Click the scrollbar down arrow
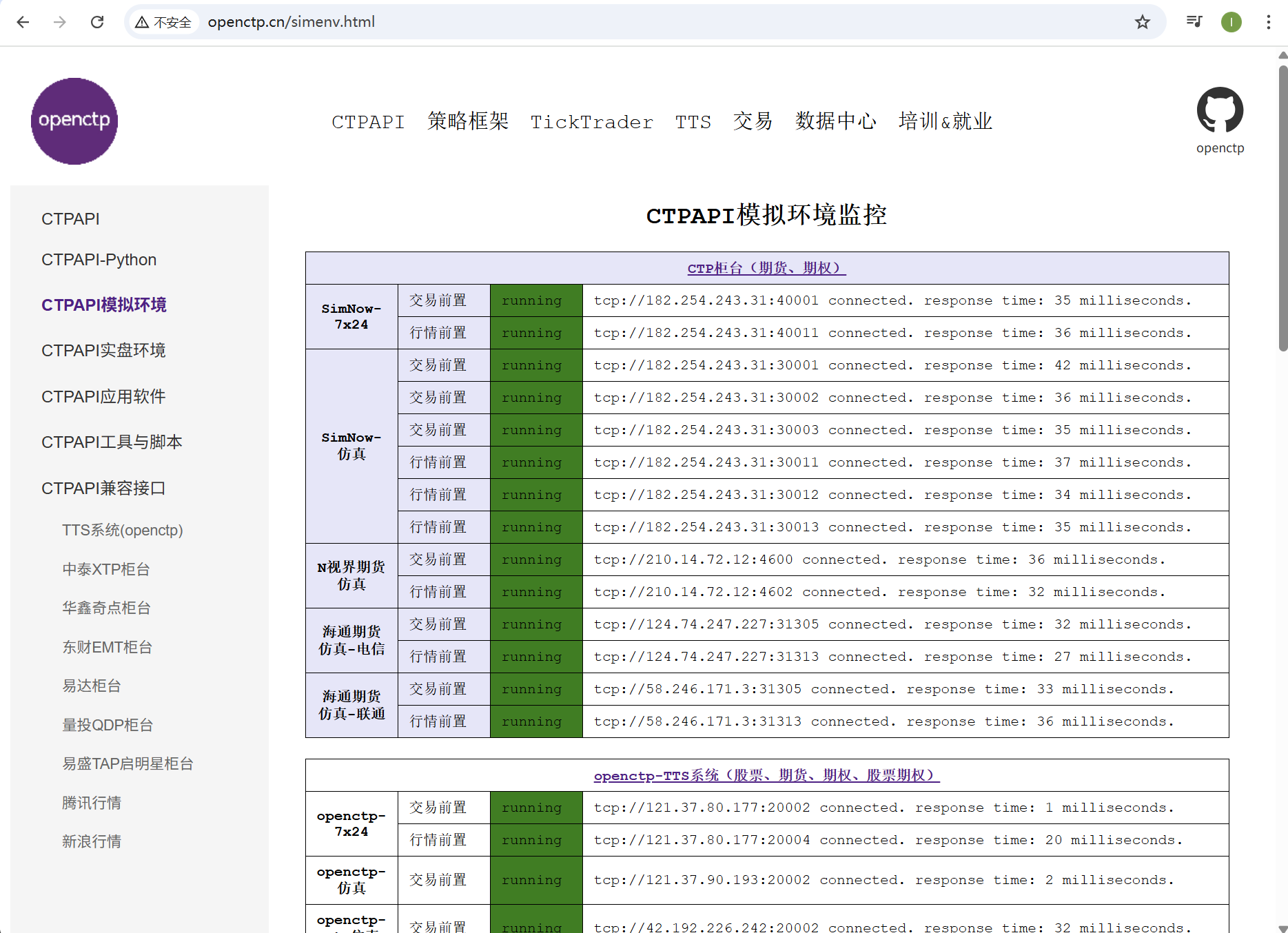Screen dimensions: 1288x933 [1282, 927]
